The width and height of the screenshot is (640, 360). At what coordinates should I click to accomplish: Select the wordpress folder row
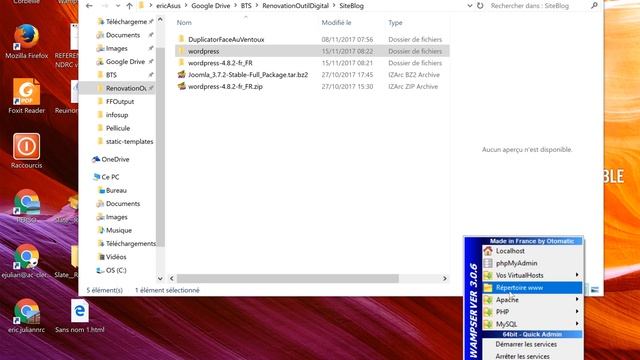pos(312,51)
